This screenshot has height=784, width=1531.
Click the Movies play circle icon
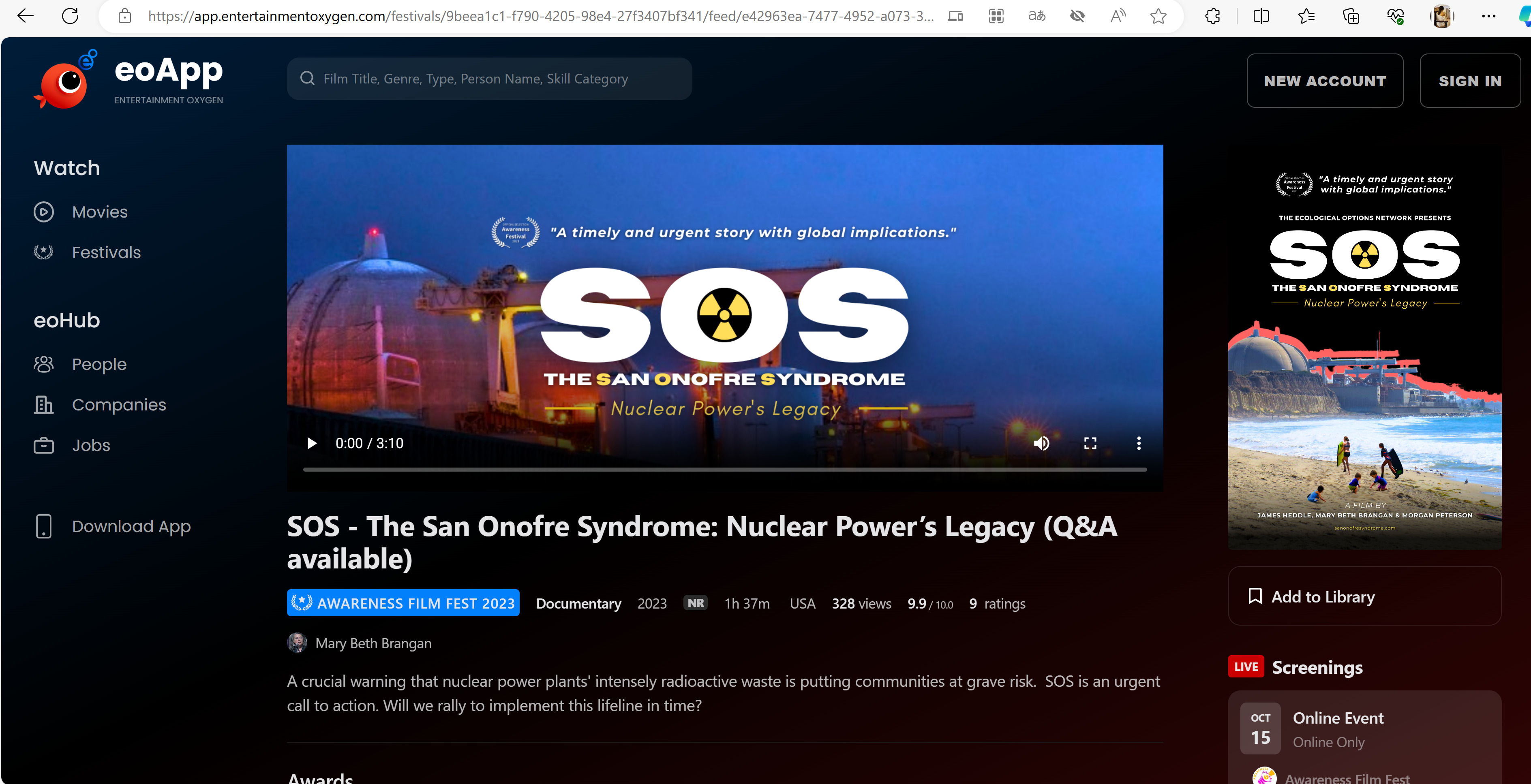43,212
